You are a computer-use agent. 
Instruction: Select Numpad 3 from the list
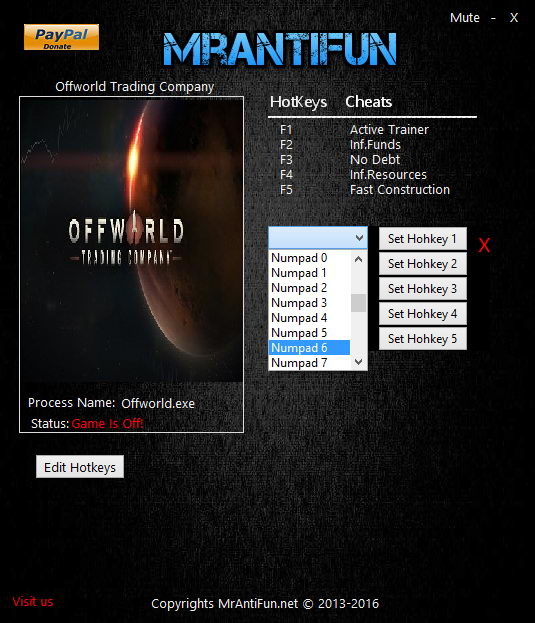(309, 303)
